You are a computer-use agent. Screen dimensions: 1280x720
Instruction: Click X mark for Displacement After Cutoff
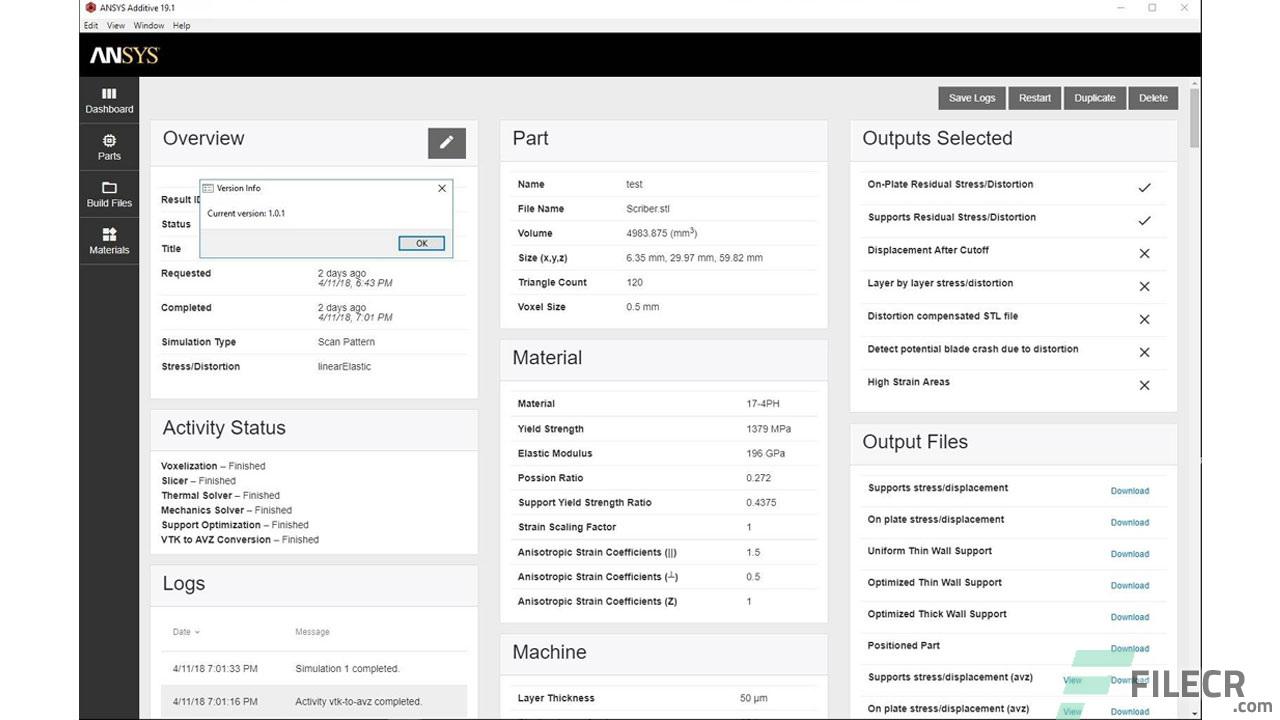1145,253
